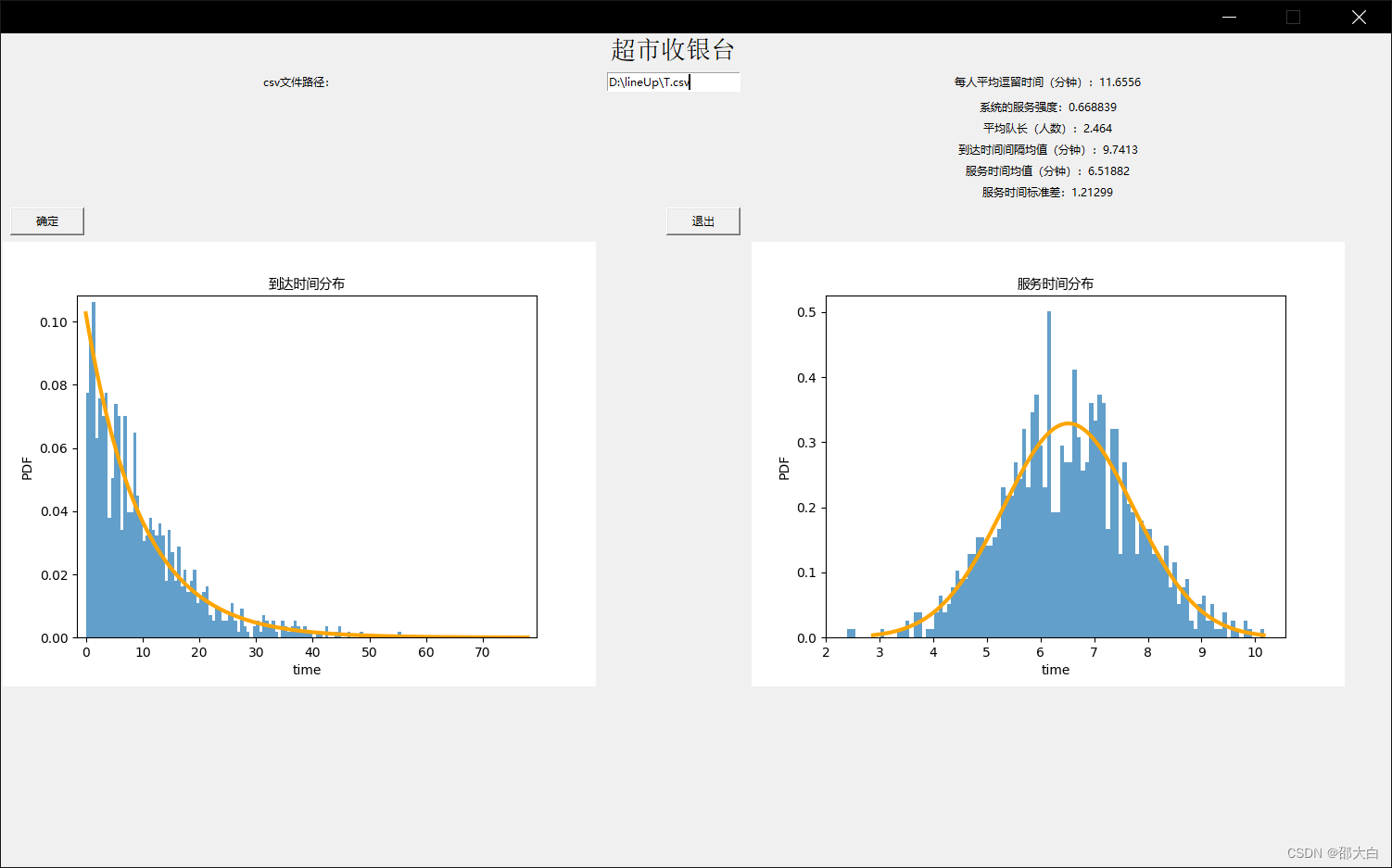Click the time axis label under service chart
The width and height of the screenshot is (1392, 868).
[x=1056, y=670]
